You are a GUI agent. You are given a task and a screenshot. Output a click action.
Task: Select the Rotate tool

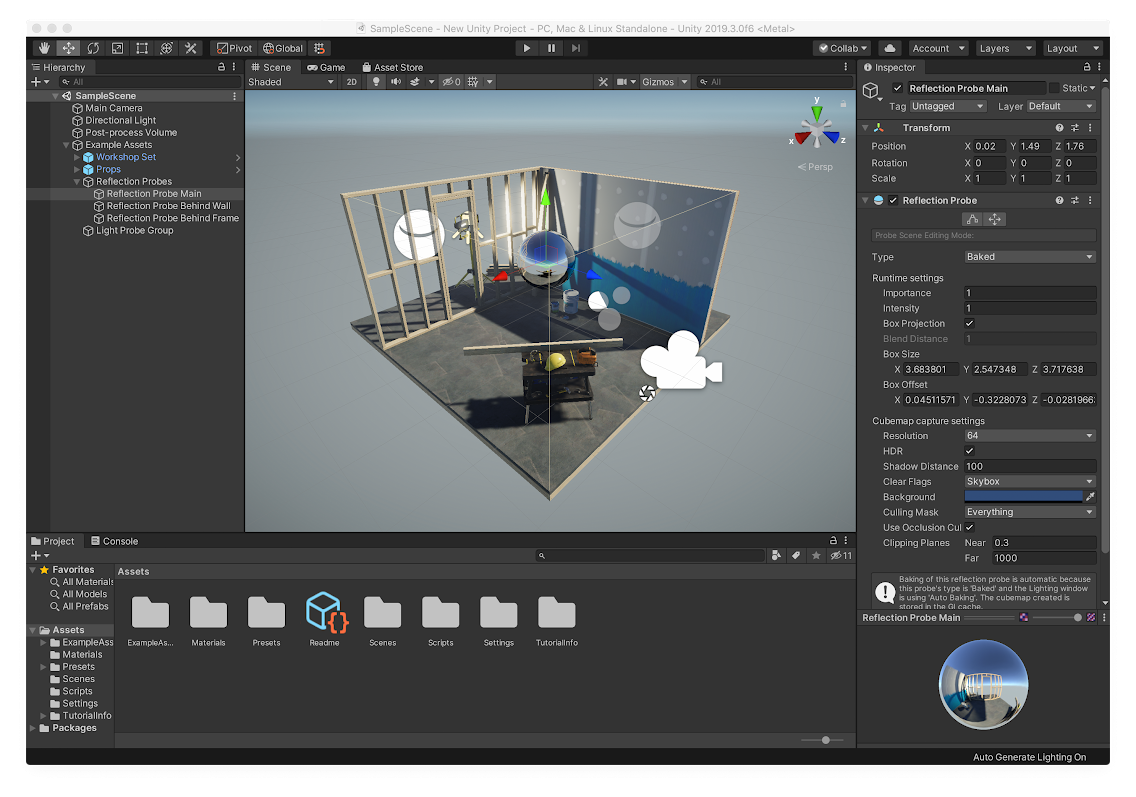(93, 48)
